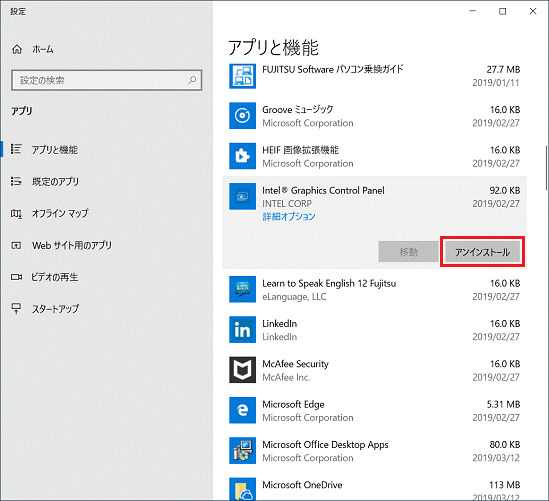Select HEIF 画像拡張機能 app name
The image size is (549, 501).
coord(300,150)
